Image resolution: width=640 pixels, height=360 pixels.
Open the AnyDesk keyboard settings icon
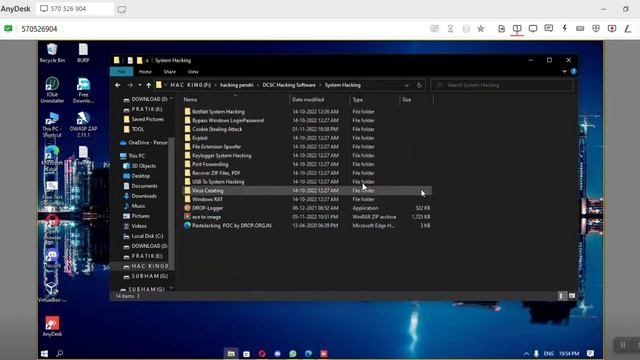pos(580,28)
